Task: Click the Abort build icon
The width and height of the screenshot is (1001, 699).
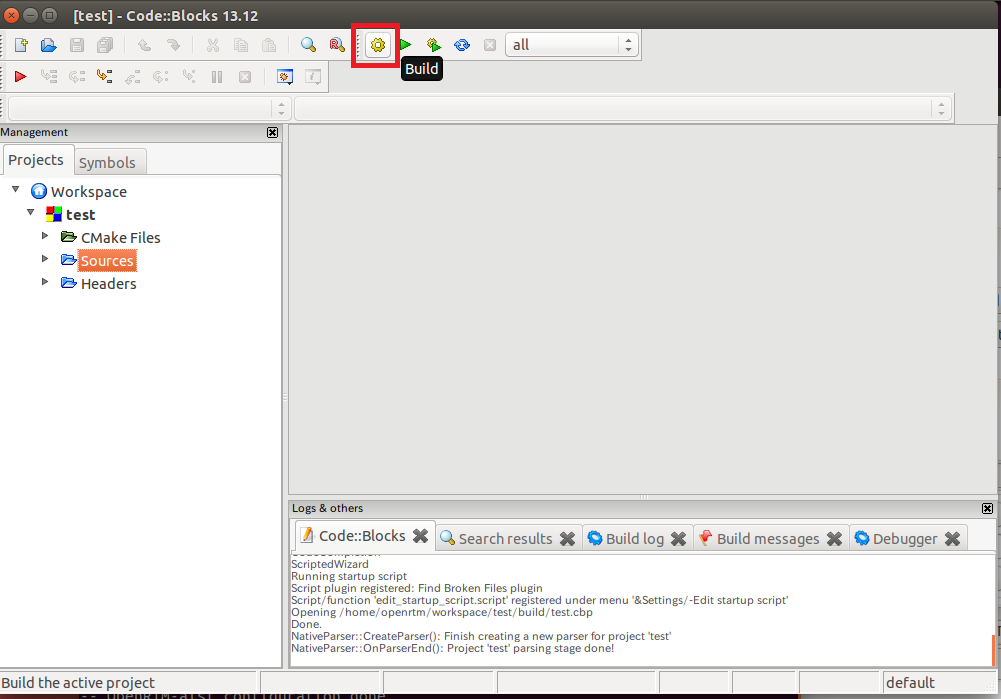Action: 490,45
